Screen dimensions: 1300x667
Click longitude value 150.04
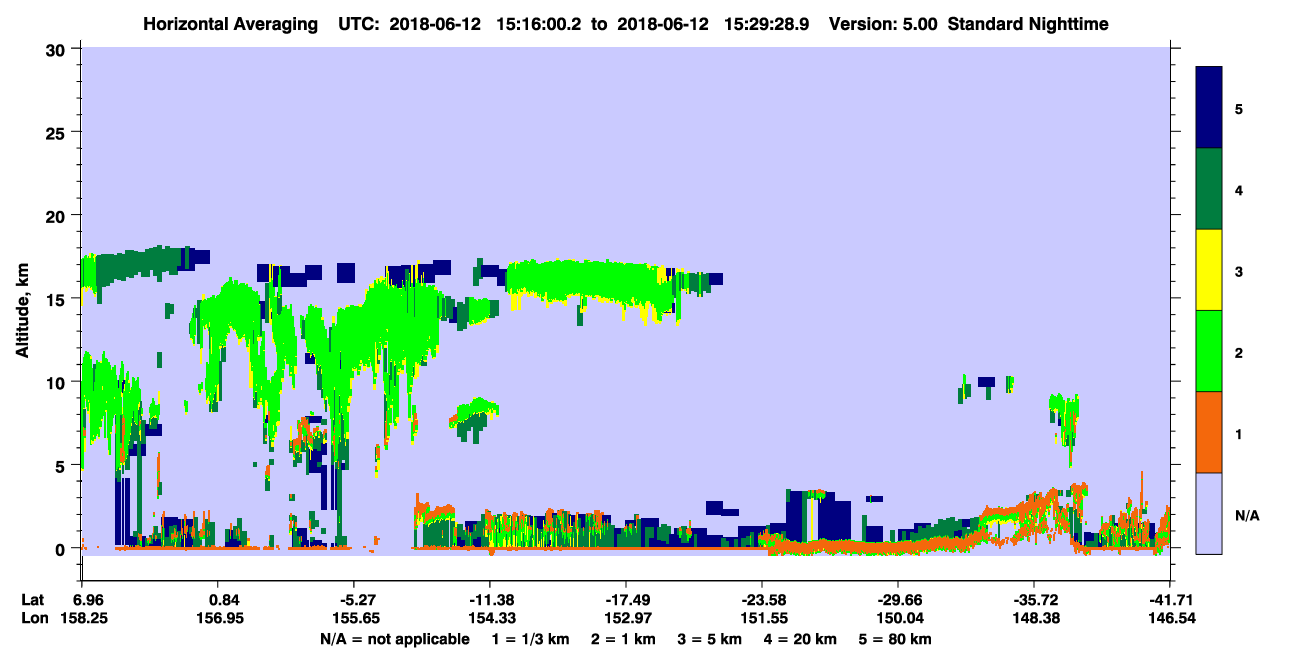pyautogui.click(x=898, y=619)
